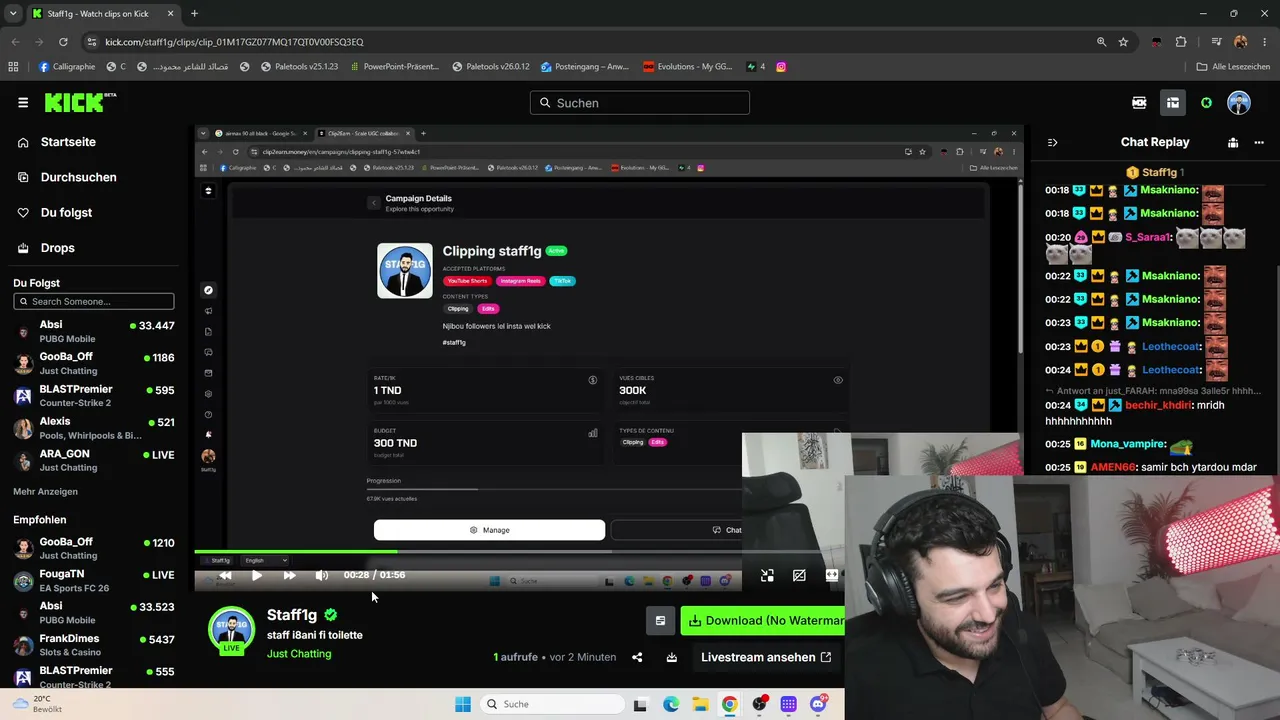Bookmark this page with the star
The height and width of the screenshot is (720, 1280).
pos(1123,42)
